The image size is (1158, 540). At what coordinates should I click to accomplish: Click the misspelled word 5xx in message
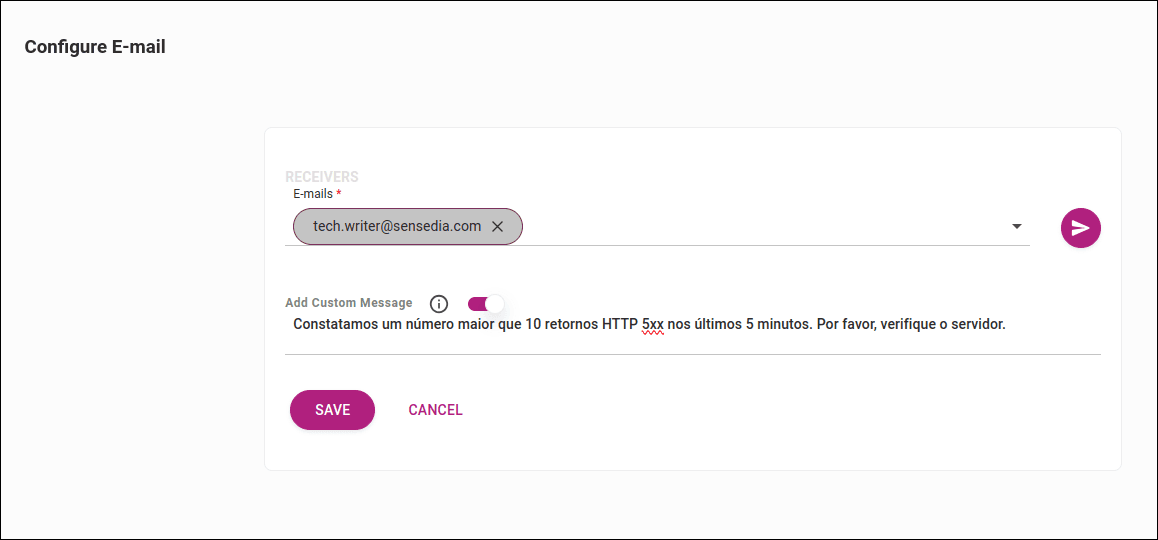click(653, 325)
